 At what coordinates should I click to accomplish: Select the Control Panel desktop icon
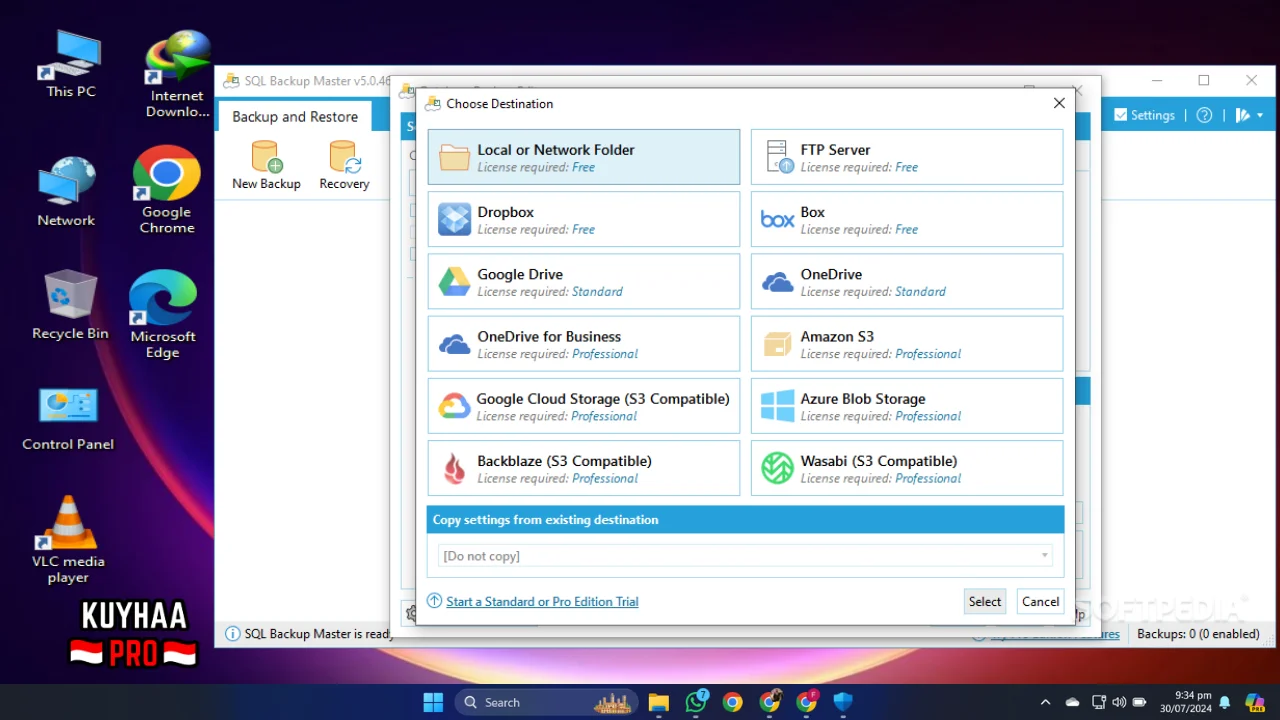point(68,418)
